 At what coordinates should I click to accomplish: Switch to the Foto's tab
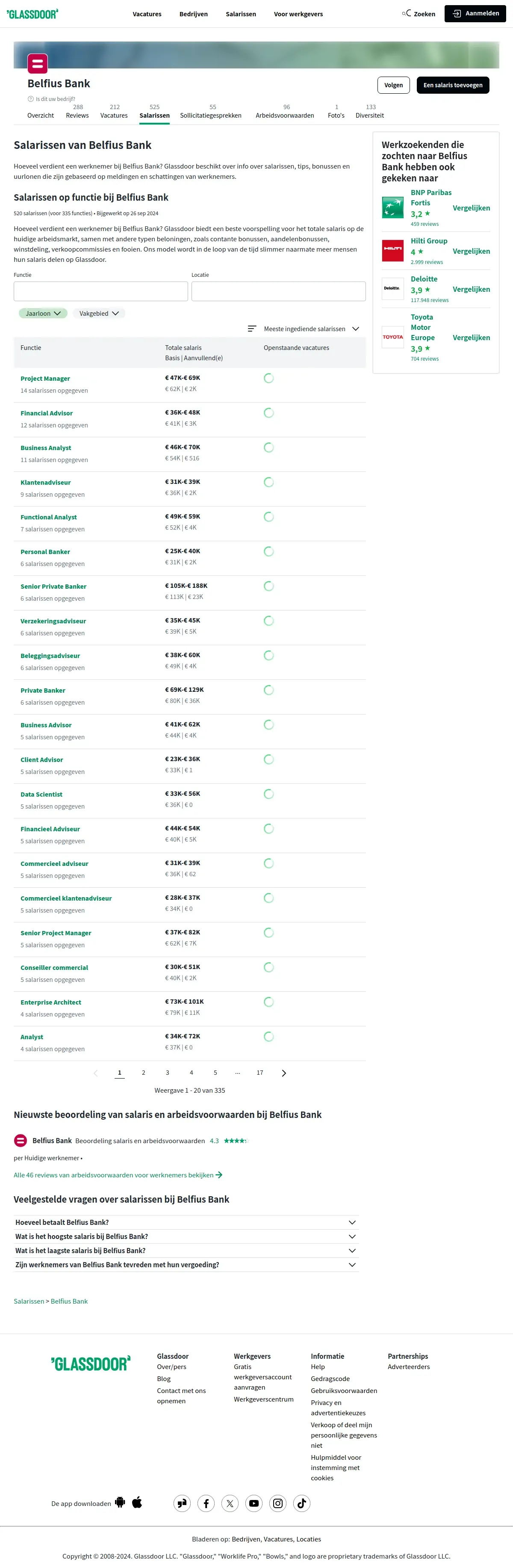tap(336, 111)
